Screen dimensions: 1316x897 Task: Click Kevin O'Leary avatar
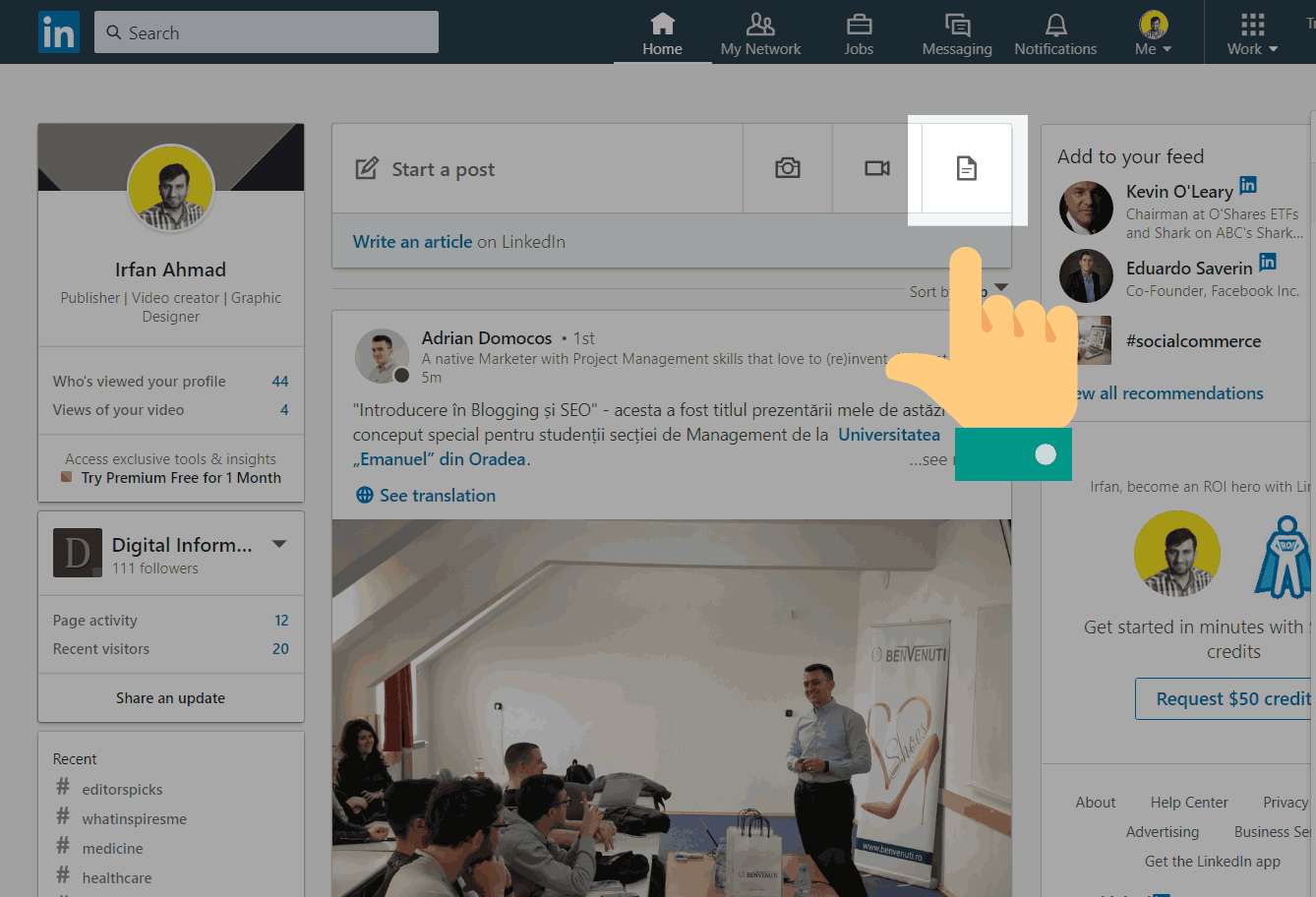(1086, 208)
